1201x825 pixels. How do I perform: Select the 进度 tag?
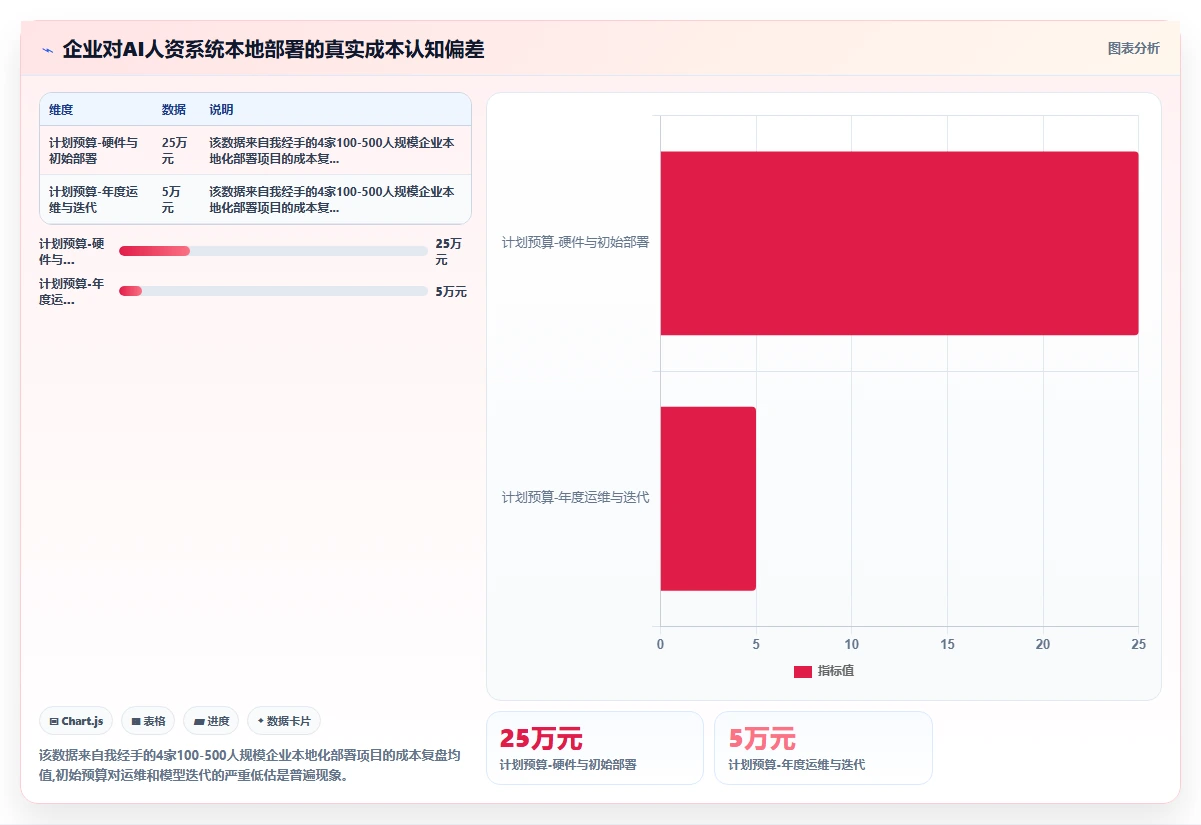tap(211, 721)
